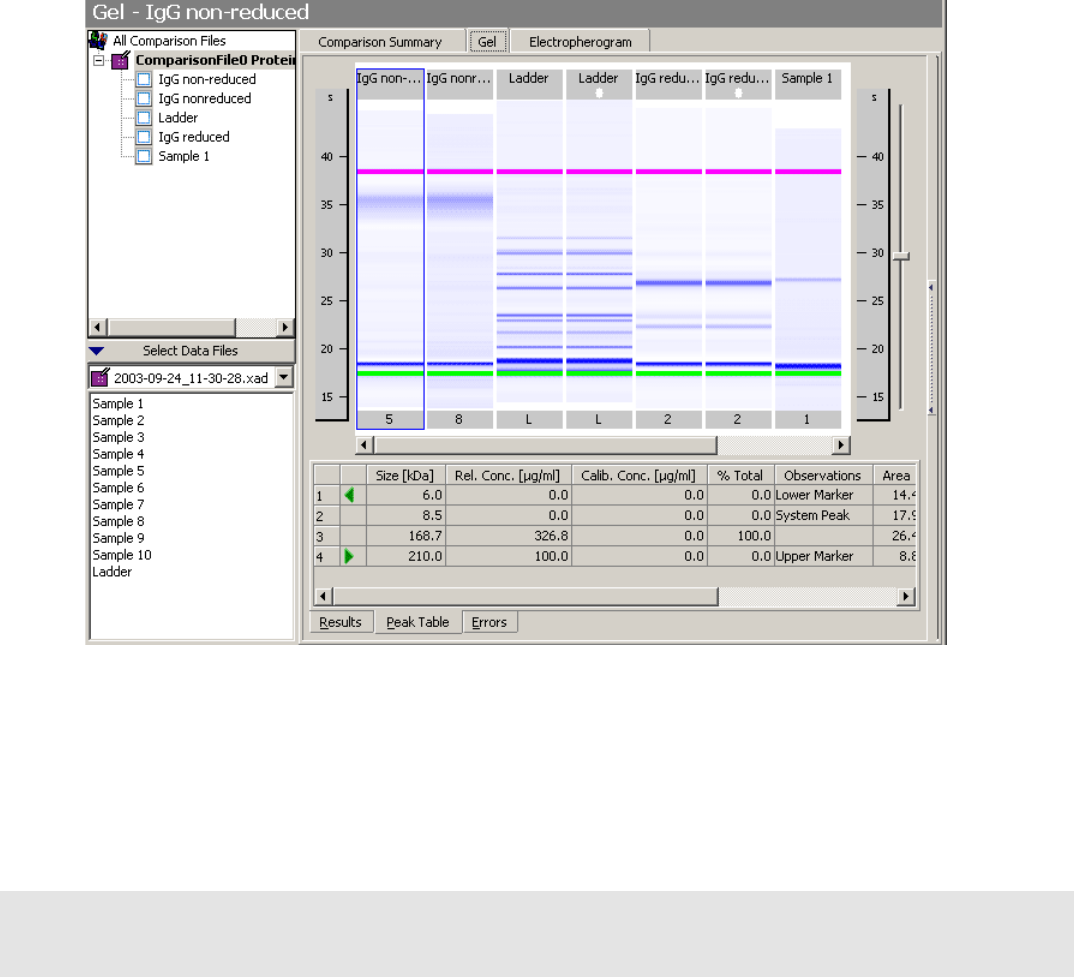This screenshot has width=1074, height=977.
Task: Select the Sample 1 gel lane
Action: (808, 249)
